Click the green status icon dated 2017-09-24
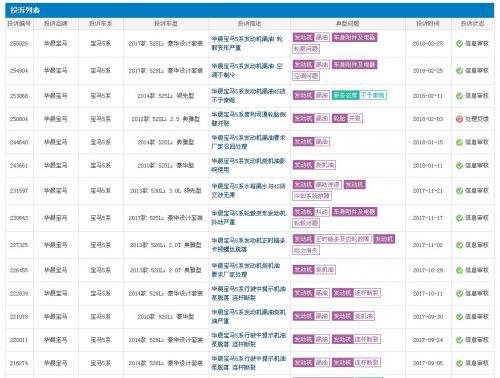 [x=459, y=340]
